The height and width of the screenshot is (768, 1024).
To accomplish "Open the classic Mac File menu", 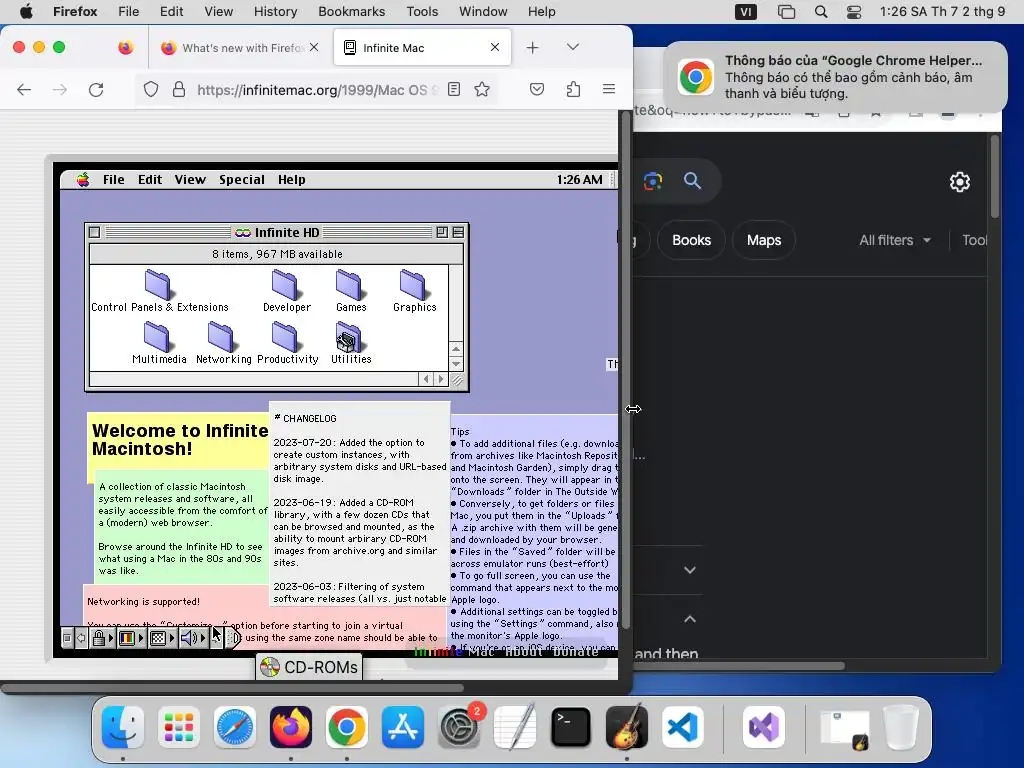I will pos(114,180).
